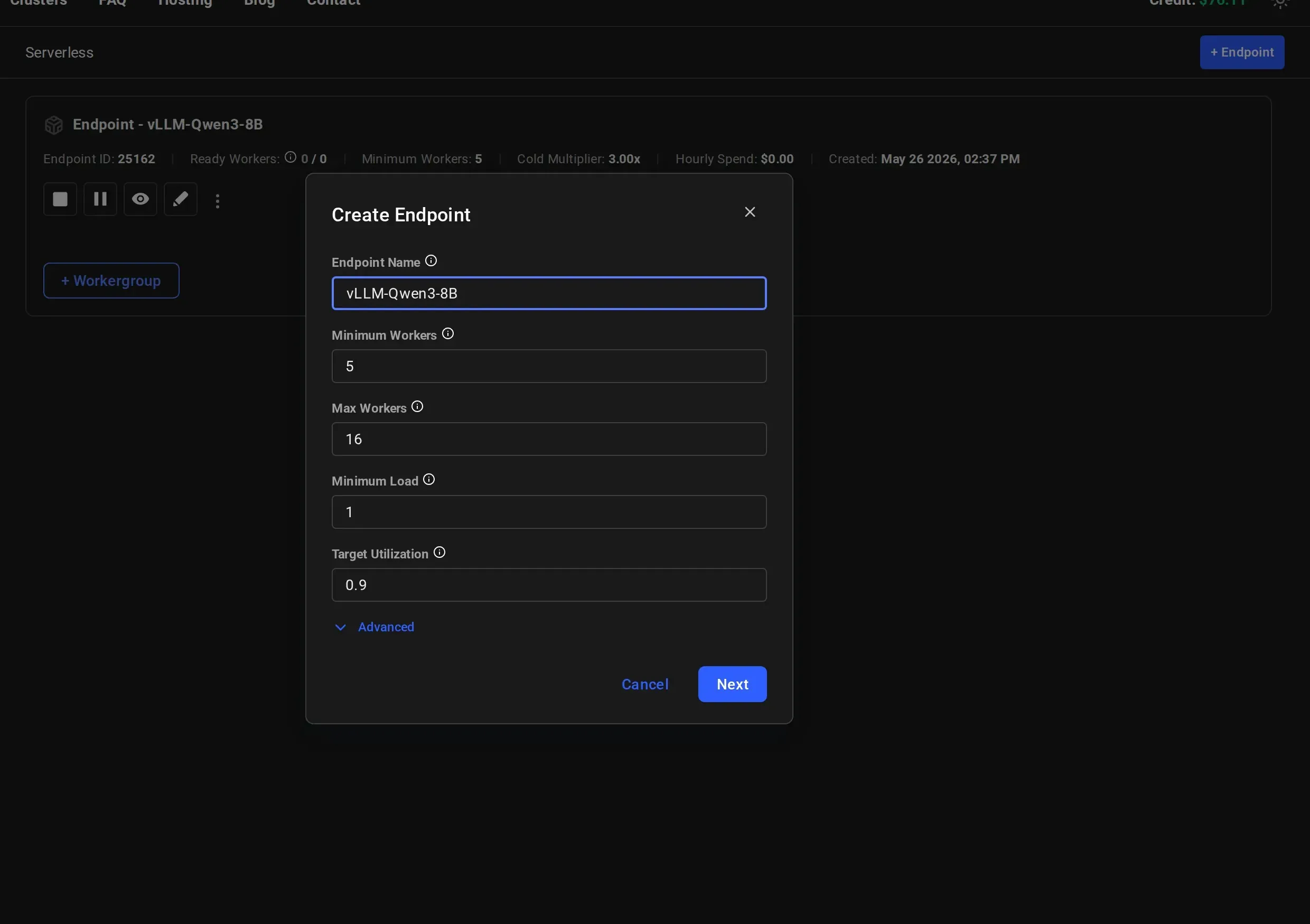Click the Max Workers info icon
This screenshot has height=924, width=1310.
click(x=417, y=406)
